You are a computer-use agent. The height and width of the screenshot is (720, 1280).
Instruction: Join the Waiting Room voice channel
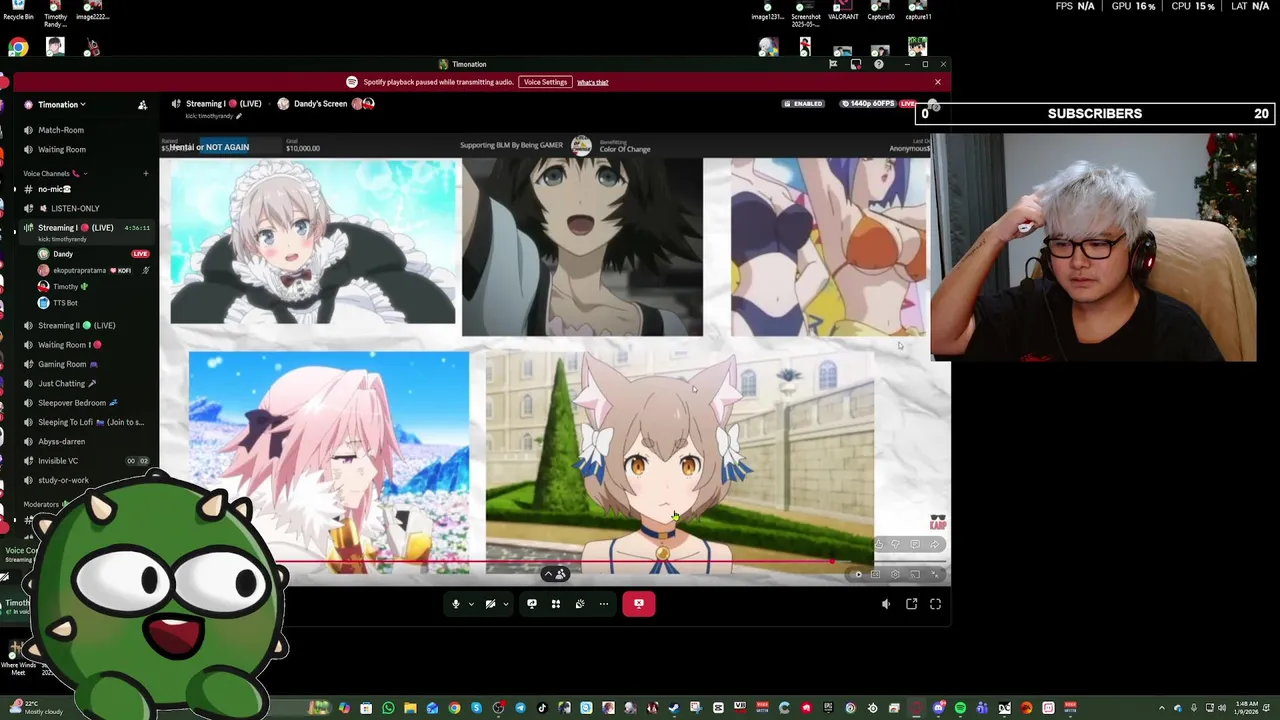85,150
